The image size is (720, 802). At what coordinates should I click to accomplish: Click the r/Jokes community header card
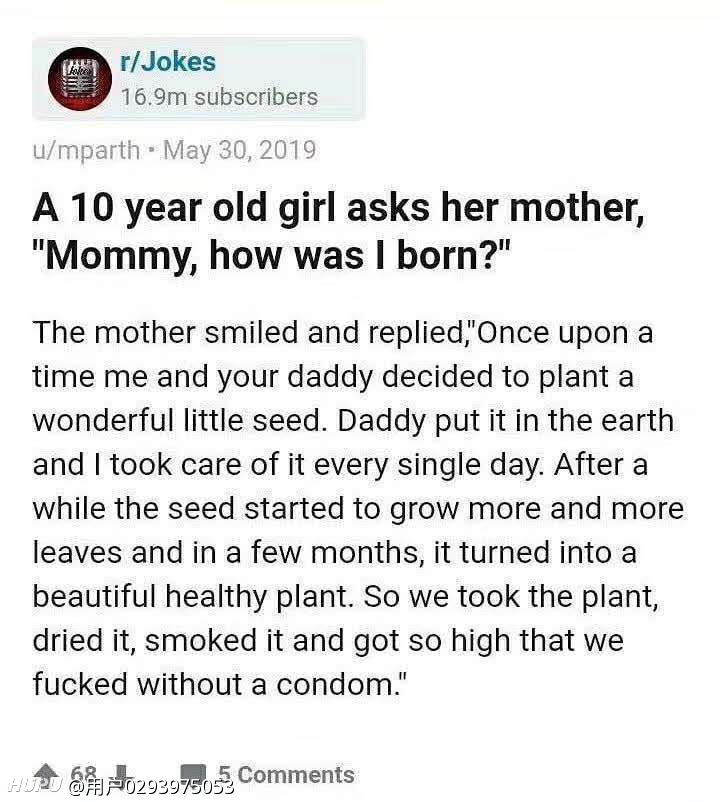(x=199, y=79)
